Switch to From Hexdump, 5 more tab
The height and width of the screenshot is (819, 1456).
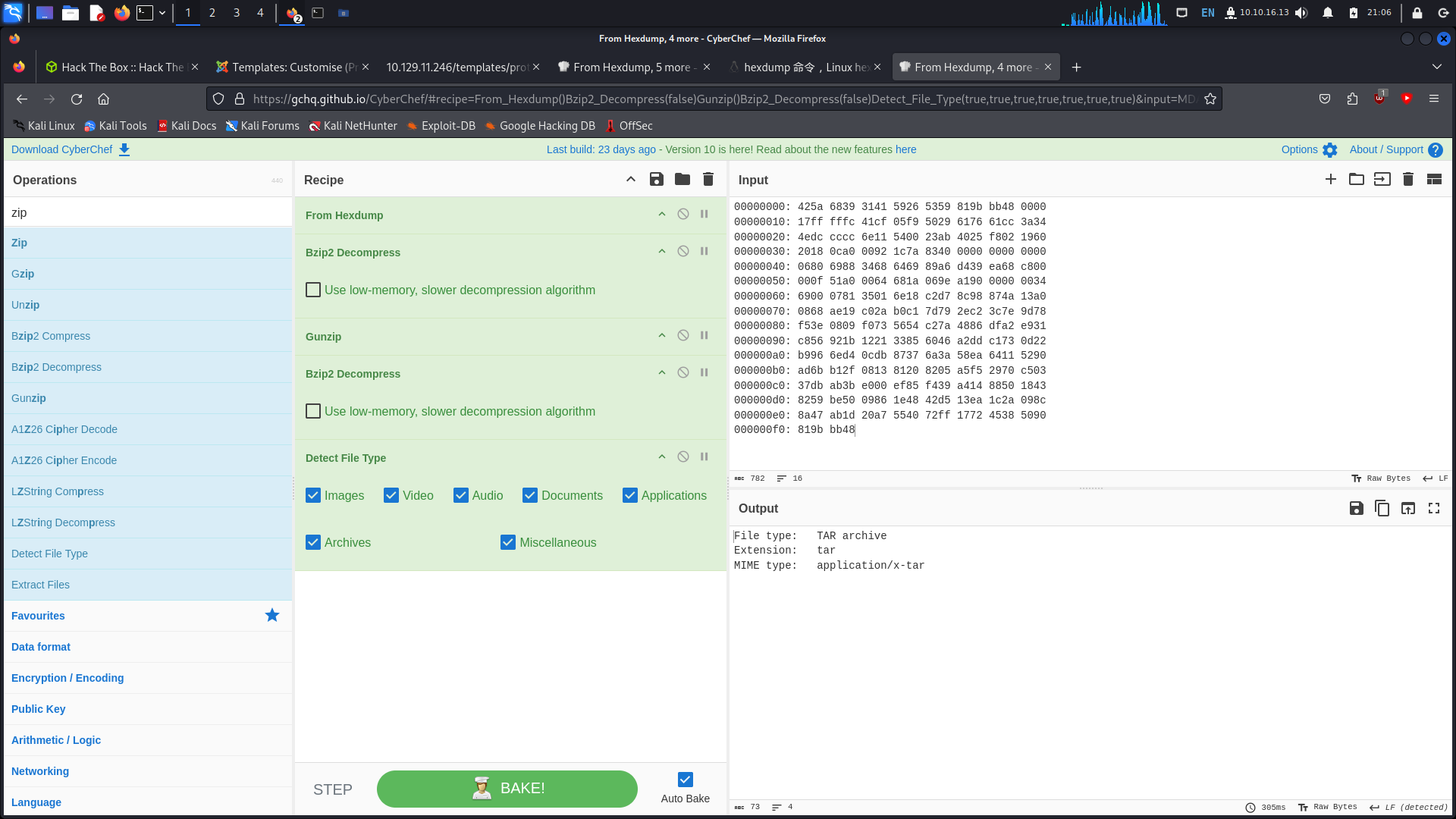pyautogui.click(x=633, y=67)
